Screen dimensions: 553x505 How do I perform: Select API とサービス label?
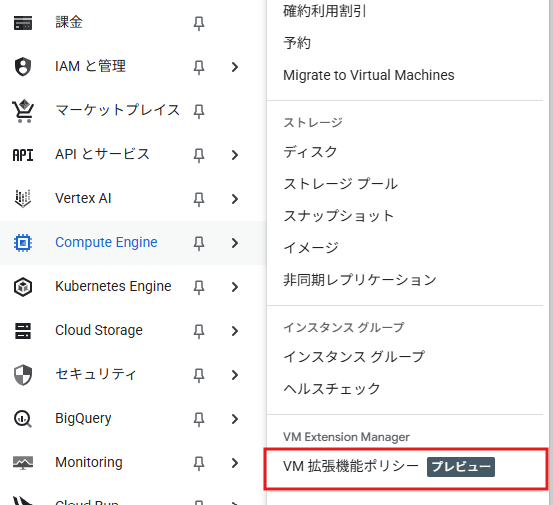(x=102, y=154)
